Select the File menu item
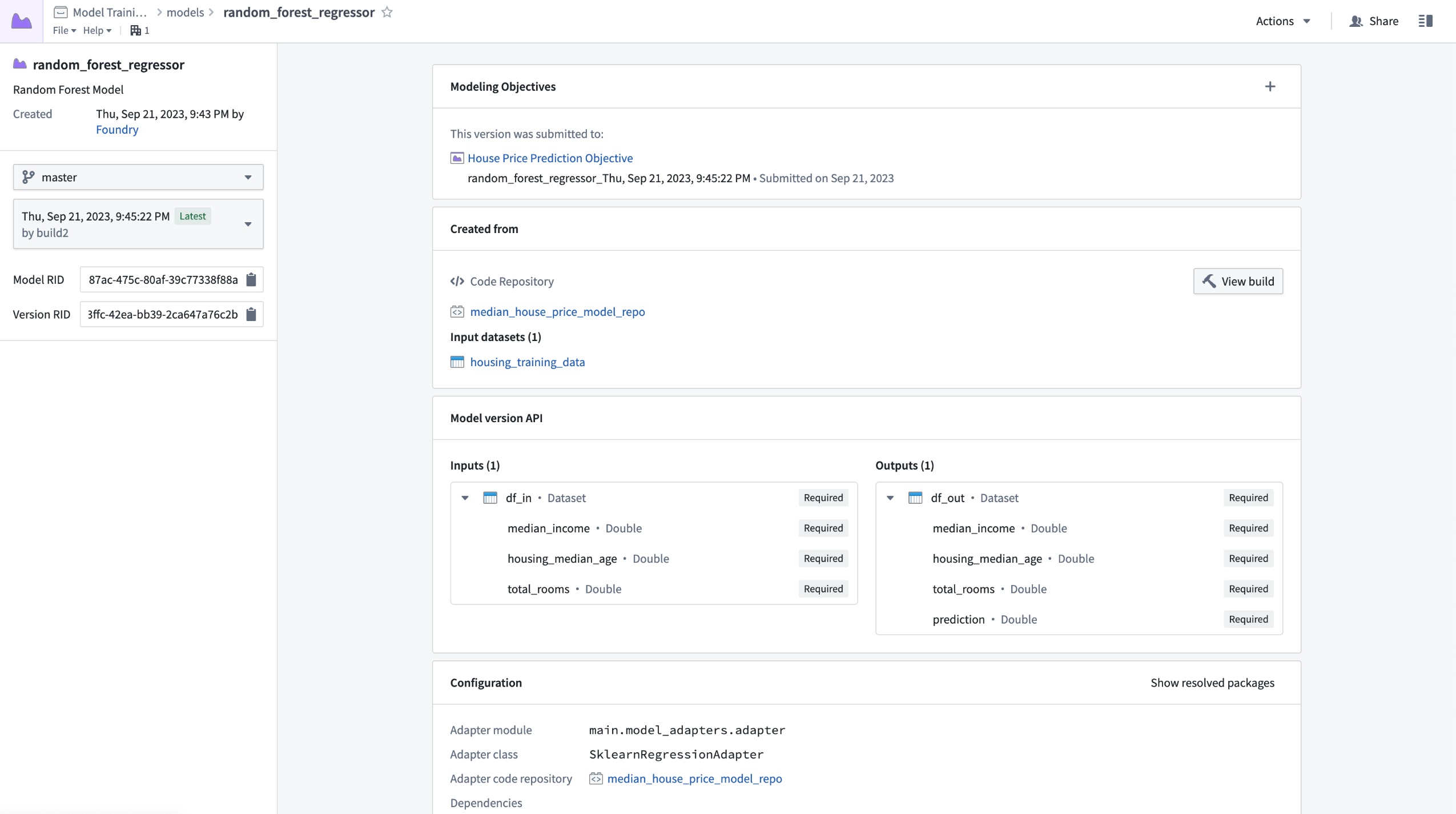This screenshot has height=814, width=1456. (x=61, y=30)
